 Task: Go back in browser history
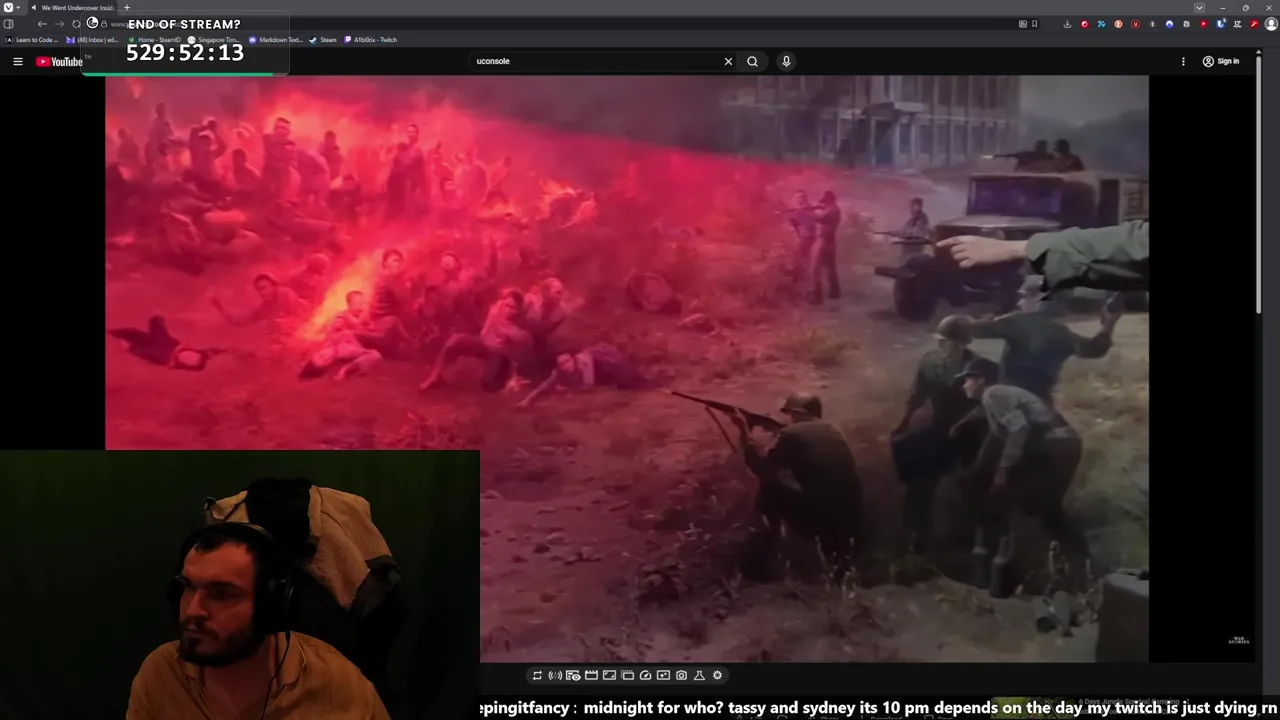point(42,24)
